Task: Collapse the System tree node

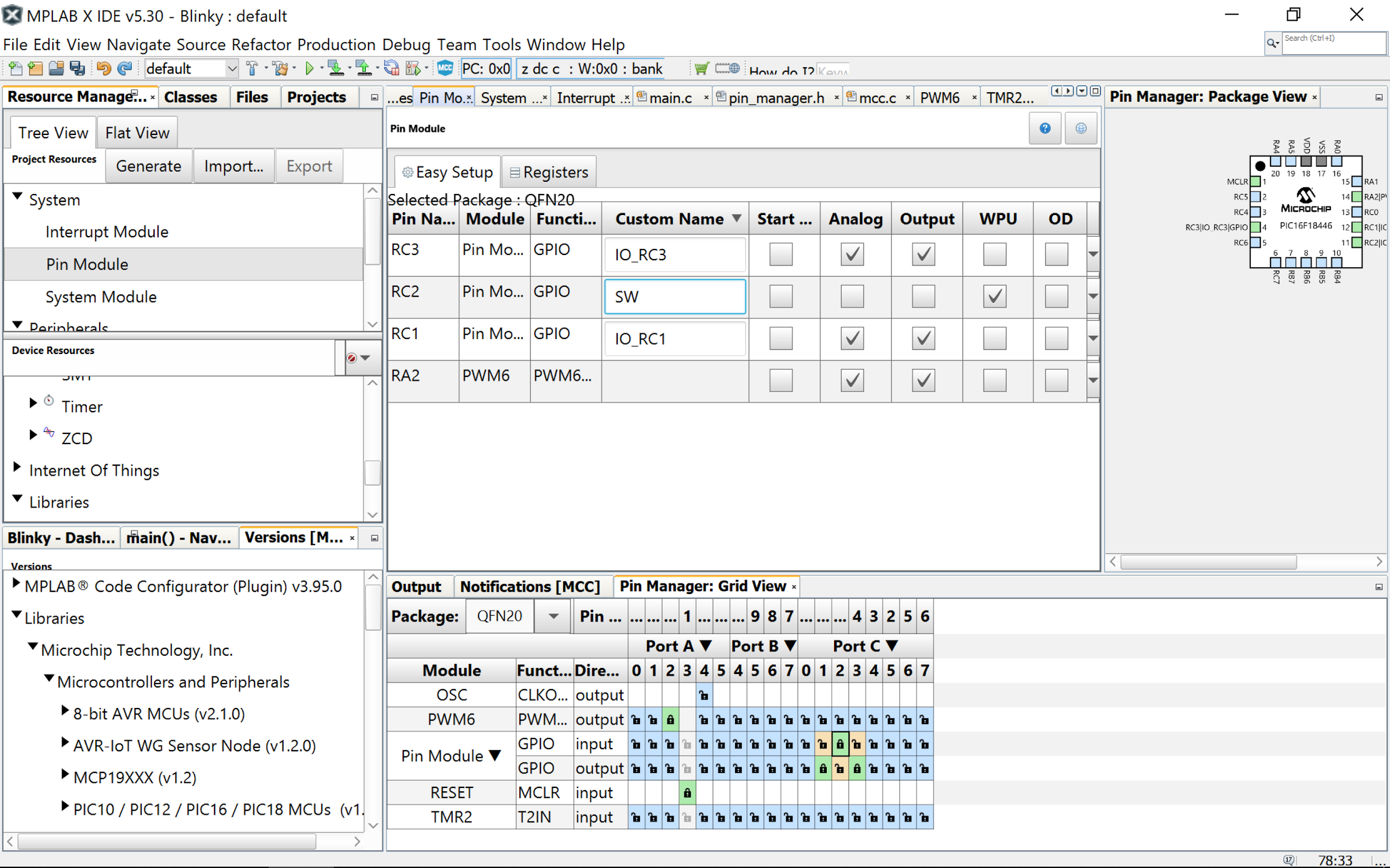Action: pyautogui.click(x=17, y=197)
